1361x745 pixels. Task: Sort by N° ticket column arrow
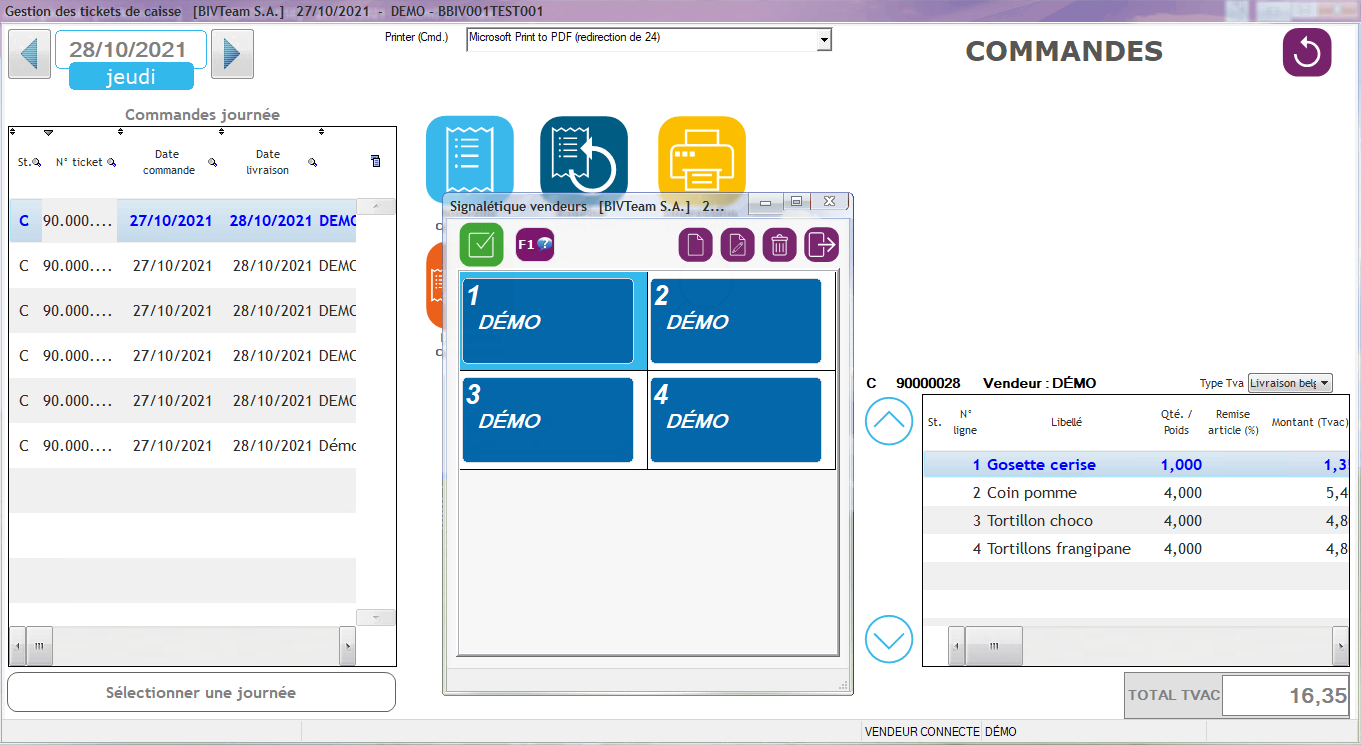click(x=48, y=132)
